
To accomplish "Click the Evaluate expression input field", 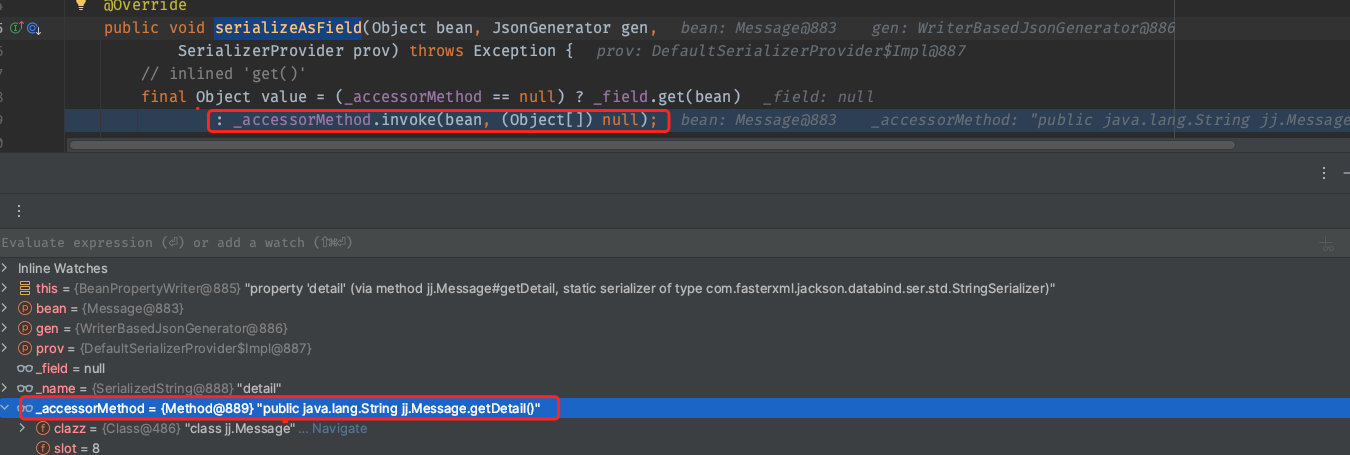I will tap(600, 243).
